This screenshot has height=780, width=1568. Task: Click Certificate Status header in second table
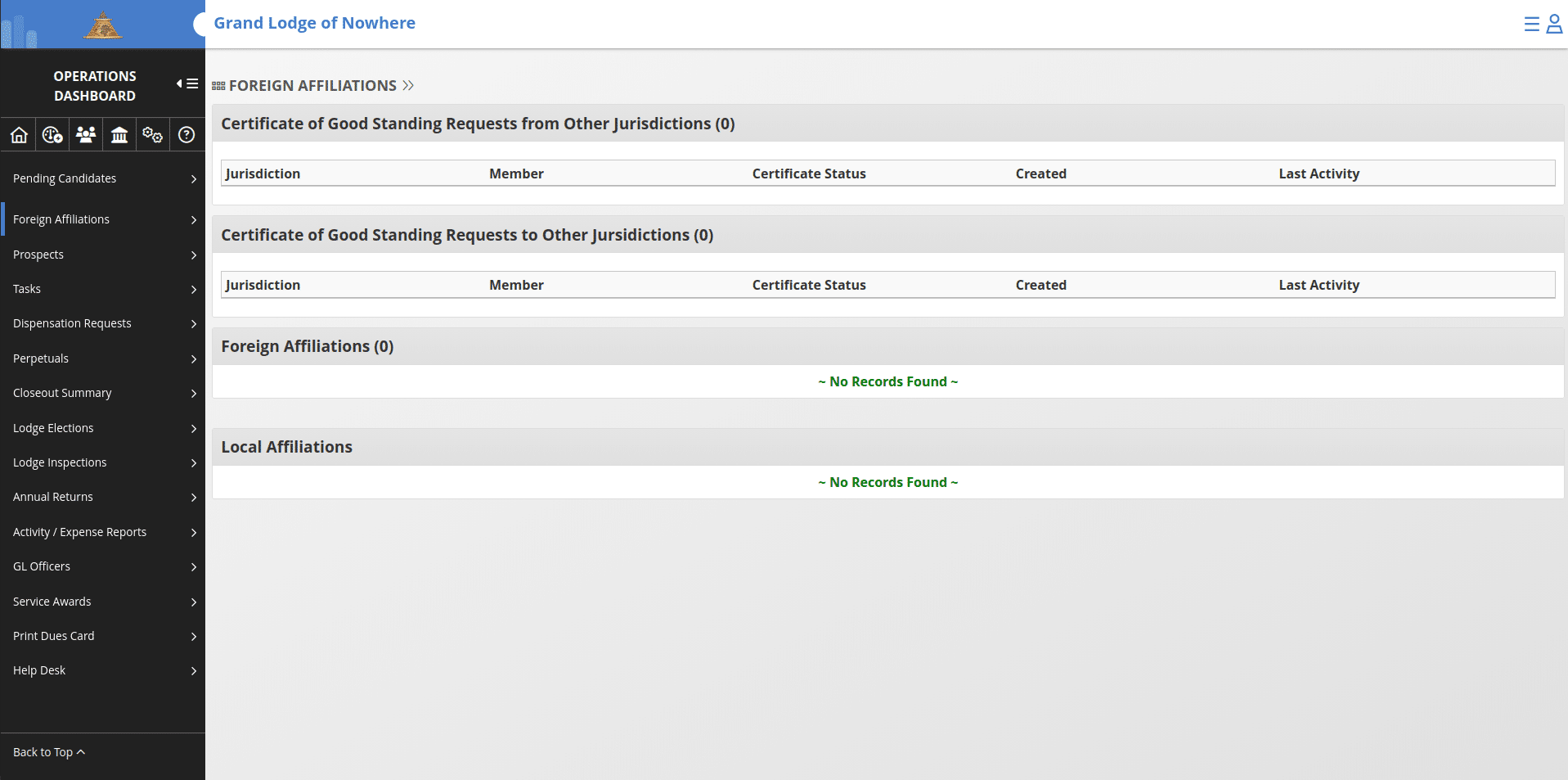[x=809, y=285]
